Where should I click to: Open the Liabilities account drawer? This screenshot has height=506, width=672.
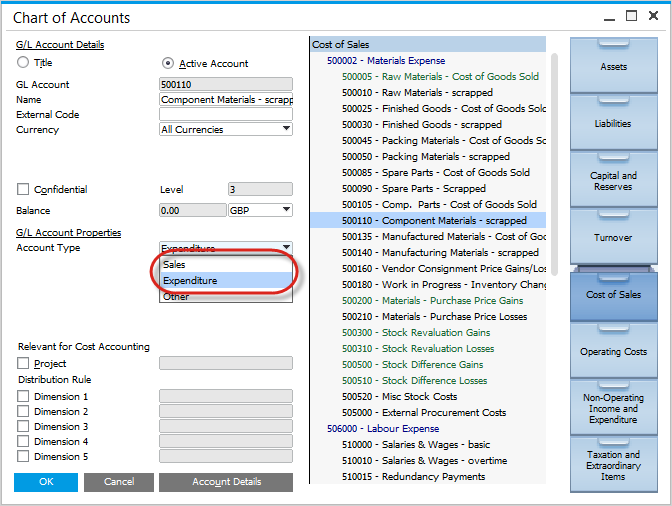click(x=613, y=123)
